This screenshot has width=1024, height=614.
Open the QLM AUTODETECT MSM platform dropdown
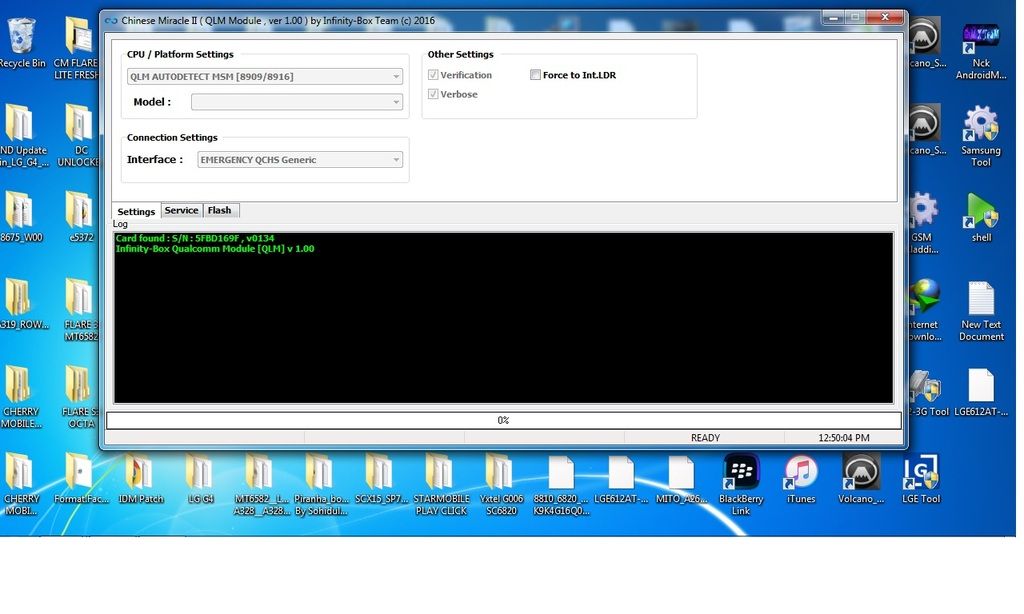point(264,76)
